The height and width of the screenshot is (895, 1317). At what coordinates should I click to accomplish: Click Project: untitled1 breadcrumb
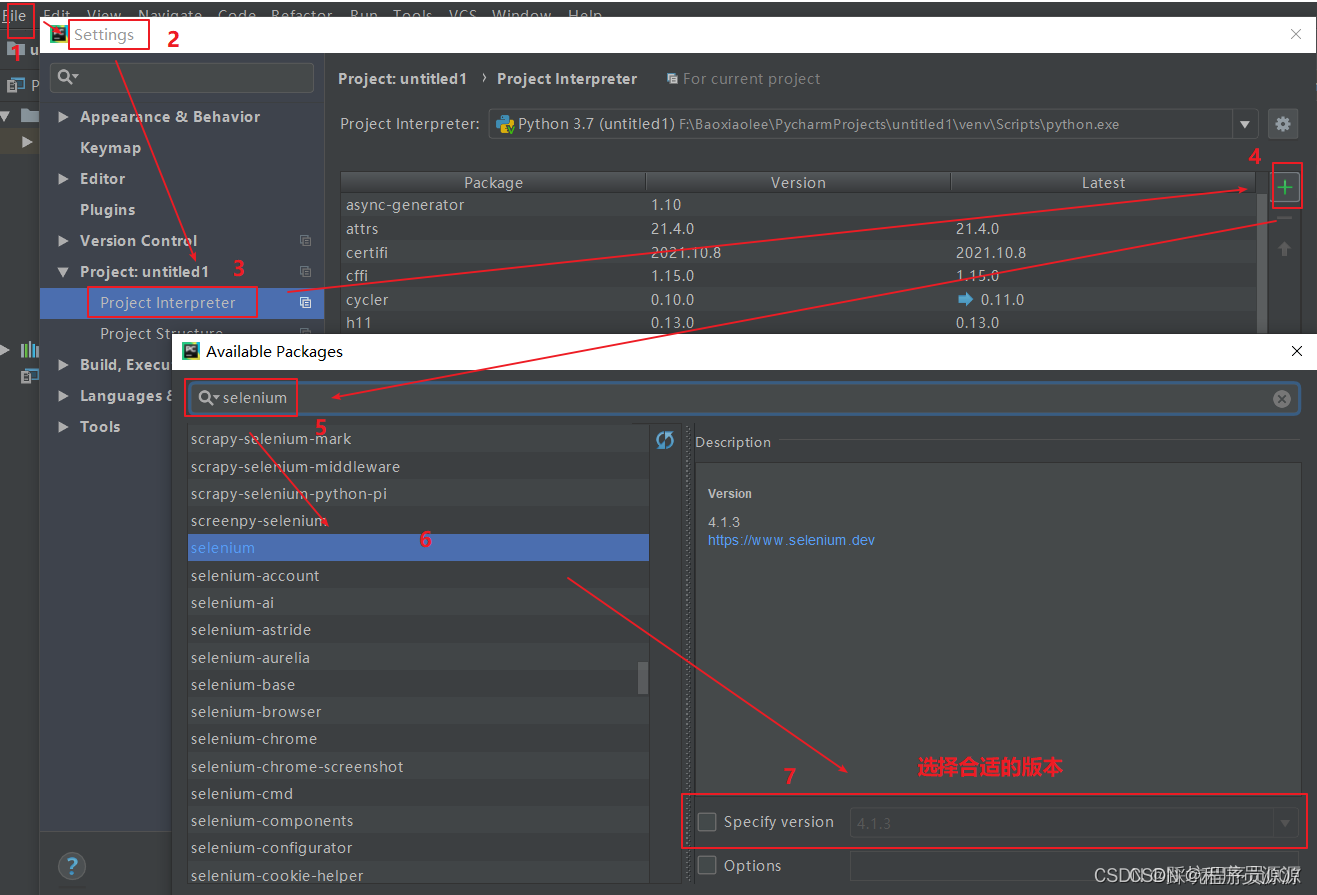[402, 79]
